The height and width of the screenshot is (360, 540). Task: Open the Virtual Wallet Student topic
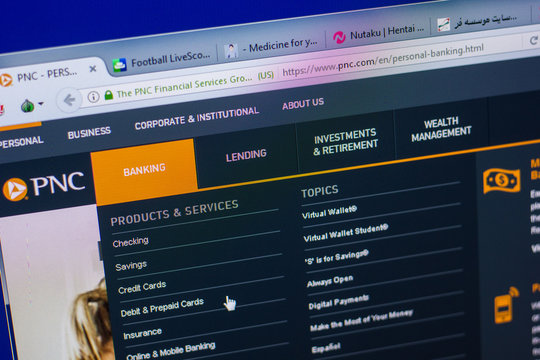(x=346, y=233)
